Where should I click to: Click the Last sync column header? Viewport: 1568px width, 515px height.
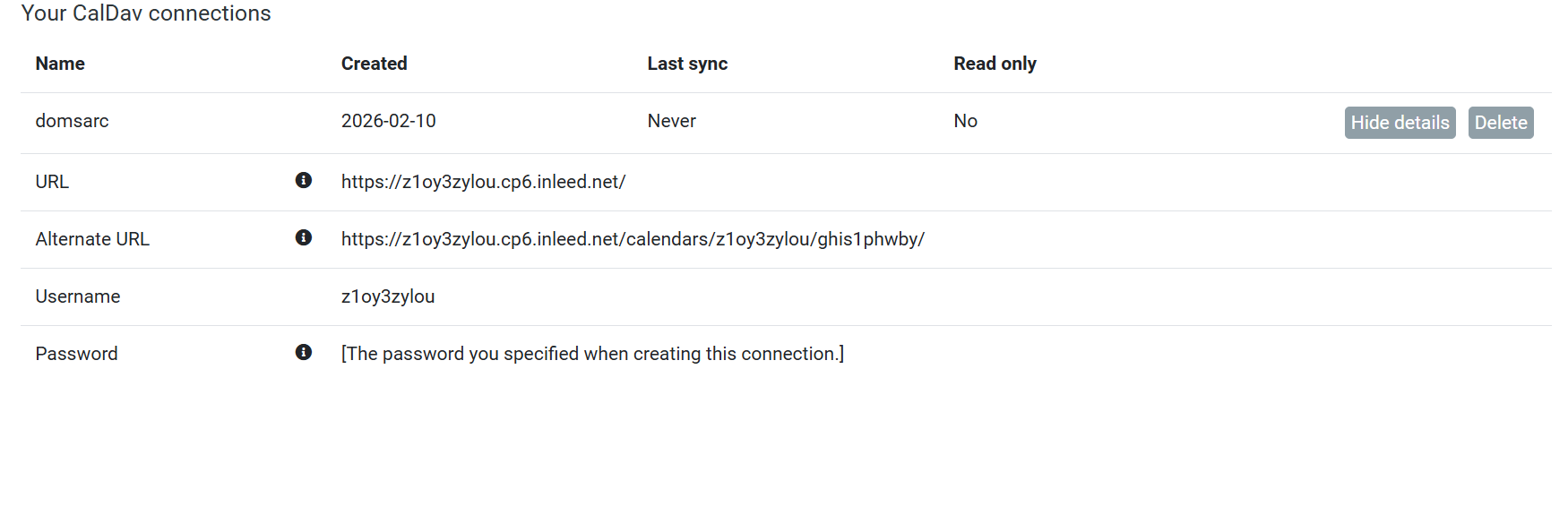pyautogui.click(x=687, y=64)
